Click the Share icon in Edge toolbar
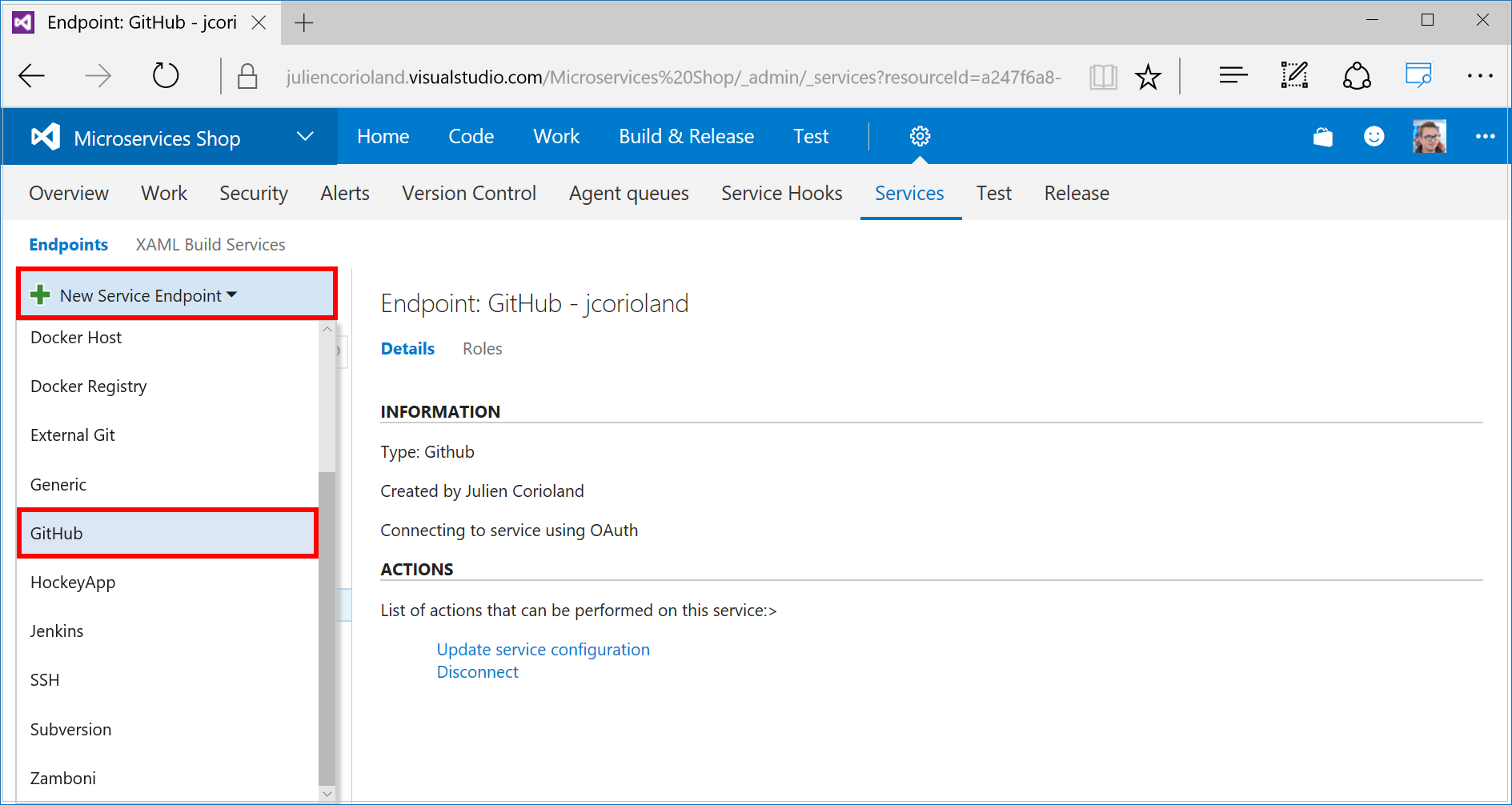1512x805 pixels. click(1357, 75)
